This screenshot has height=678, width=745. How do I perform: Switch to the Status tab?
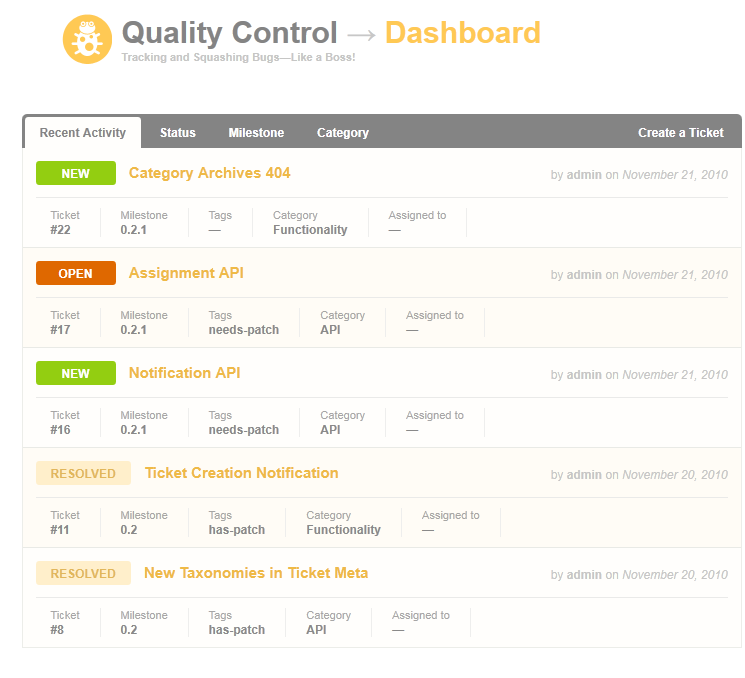pyautogui.click(x=178, y=133)
